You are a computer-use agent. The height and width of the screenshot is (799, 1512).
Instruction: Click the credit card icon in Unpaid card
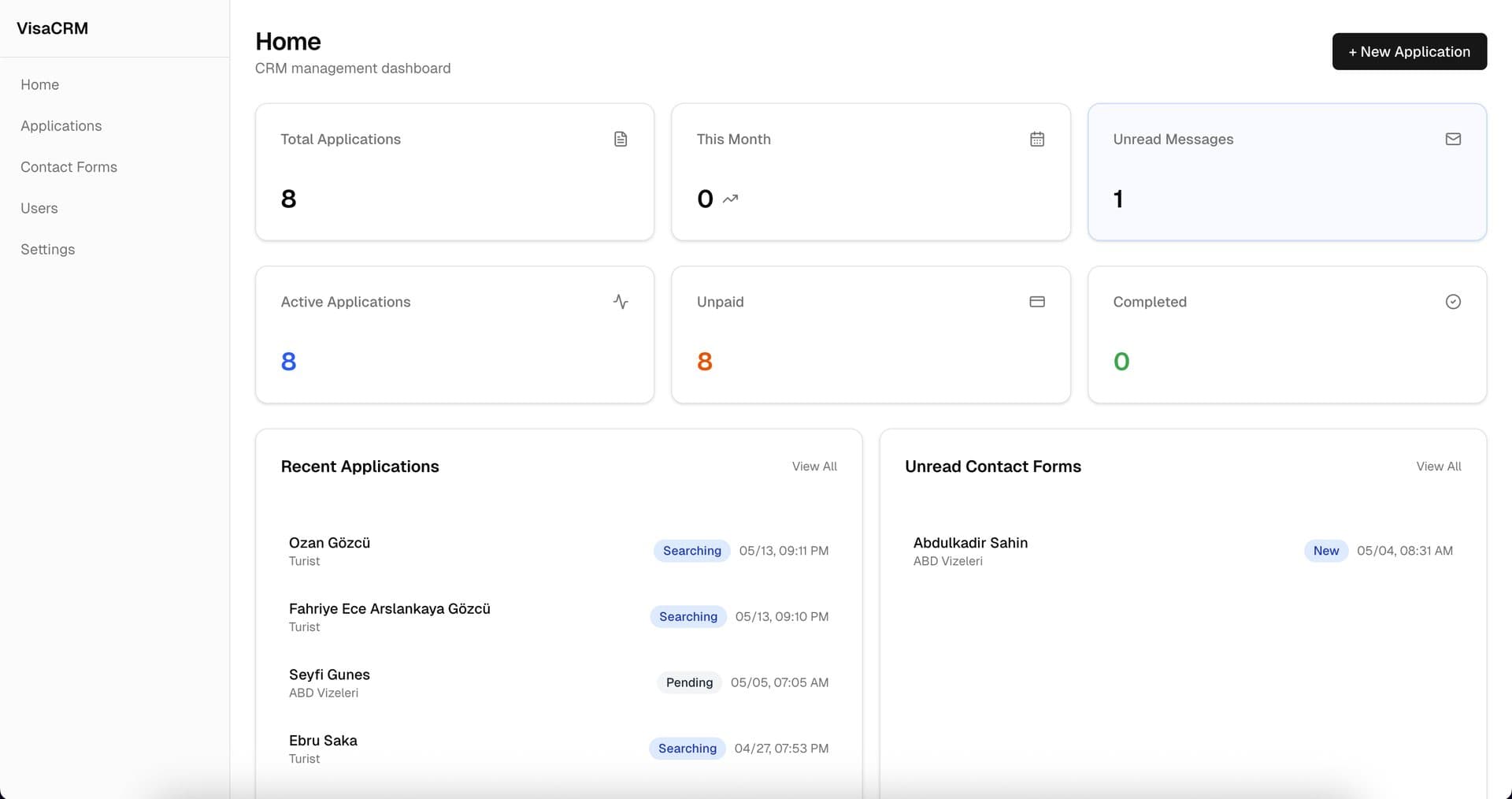pos(1037,302)
